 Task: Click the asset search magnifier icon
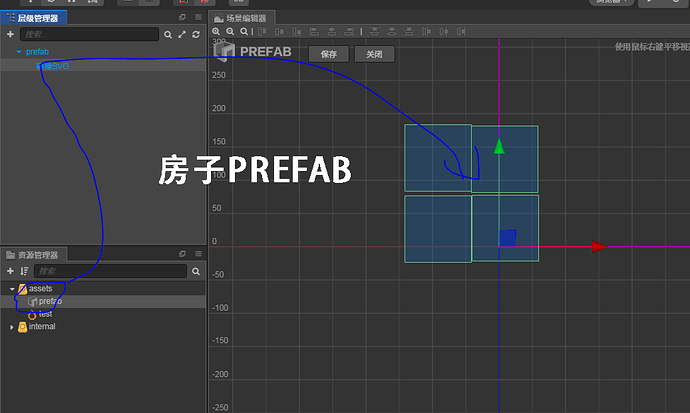196,271
